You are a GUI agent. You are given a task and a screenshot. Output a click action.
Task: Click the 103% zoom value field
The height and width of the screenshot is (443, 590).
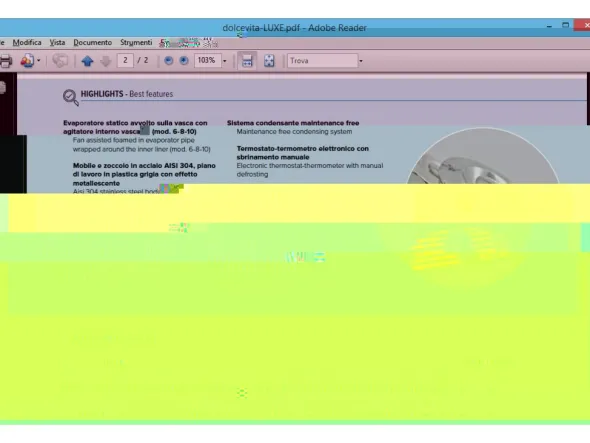[207, 60]
